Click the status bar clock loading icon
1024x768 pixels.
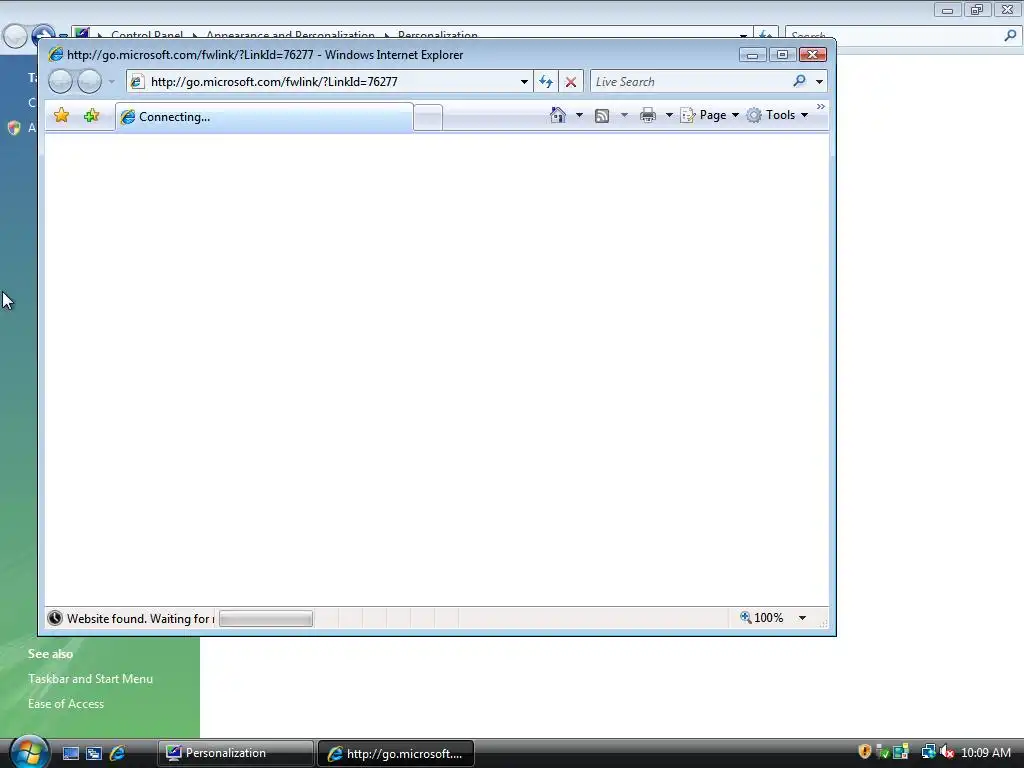tap(55, 618)
